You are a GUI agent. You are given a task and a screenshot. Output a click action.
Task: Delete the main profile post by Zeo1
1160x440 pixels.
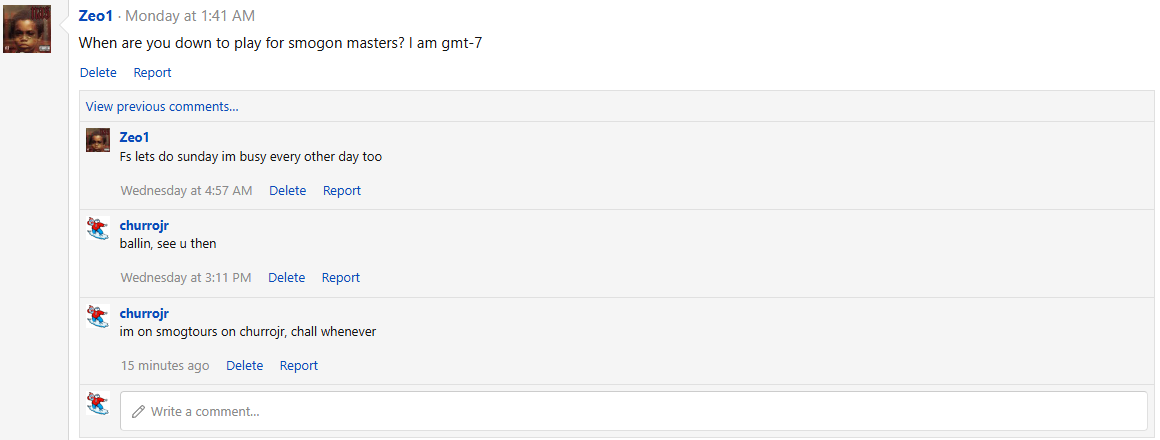pyautogui.click(x=98, y=73)
